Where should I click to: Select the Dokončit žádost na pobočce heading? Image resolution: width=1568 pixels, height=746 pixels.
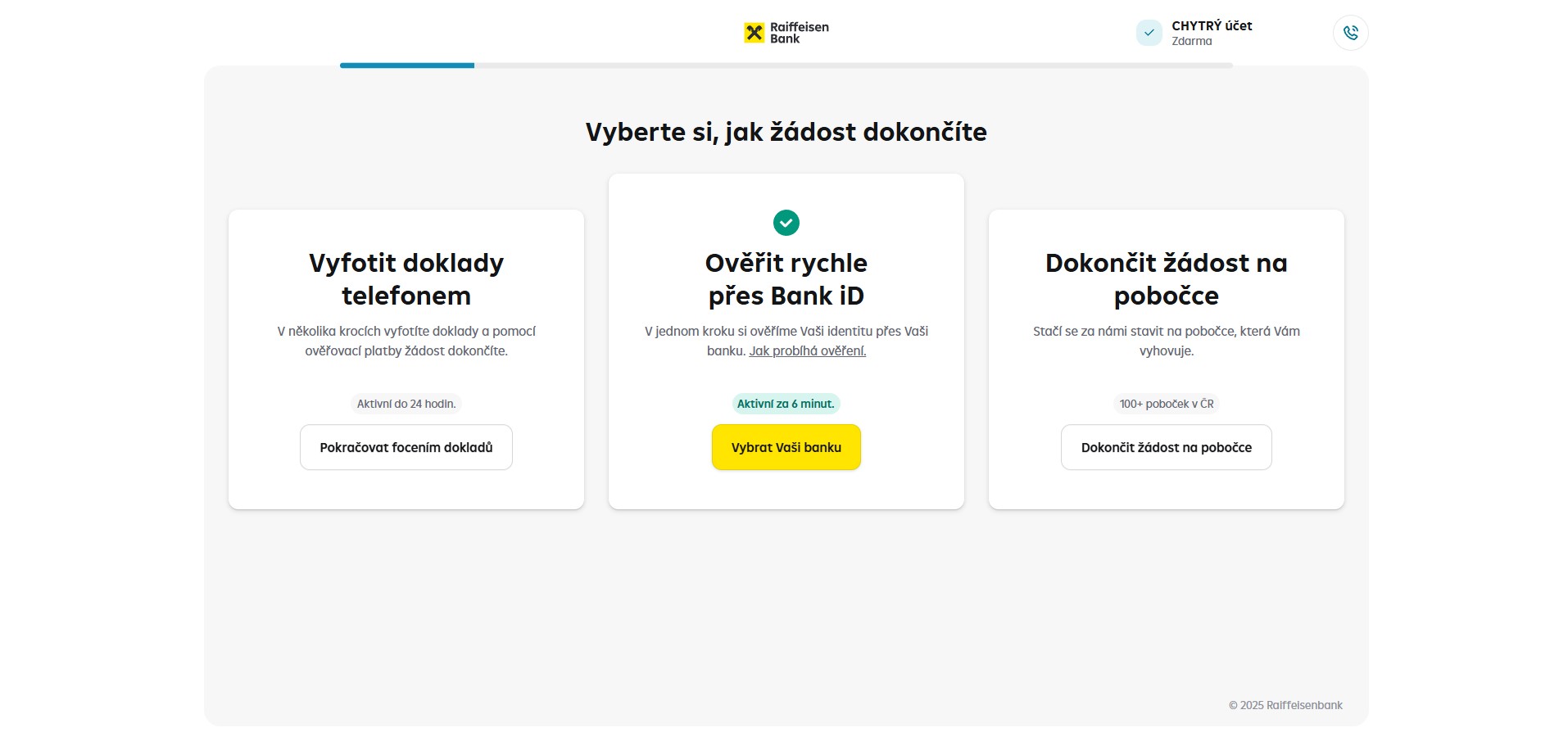click(1166, 279)
